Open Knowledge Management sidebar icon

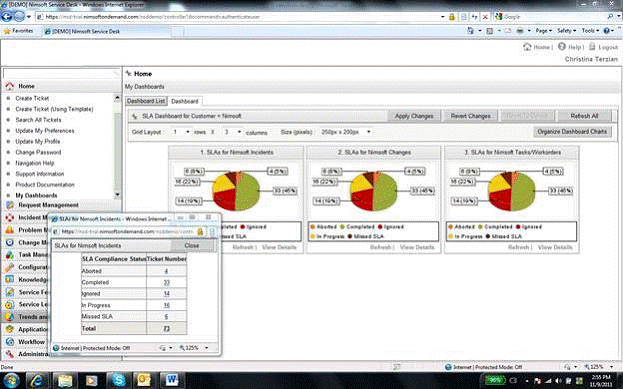(10, 279)
